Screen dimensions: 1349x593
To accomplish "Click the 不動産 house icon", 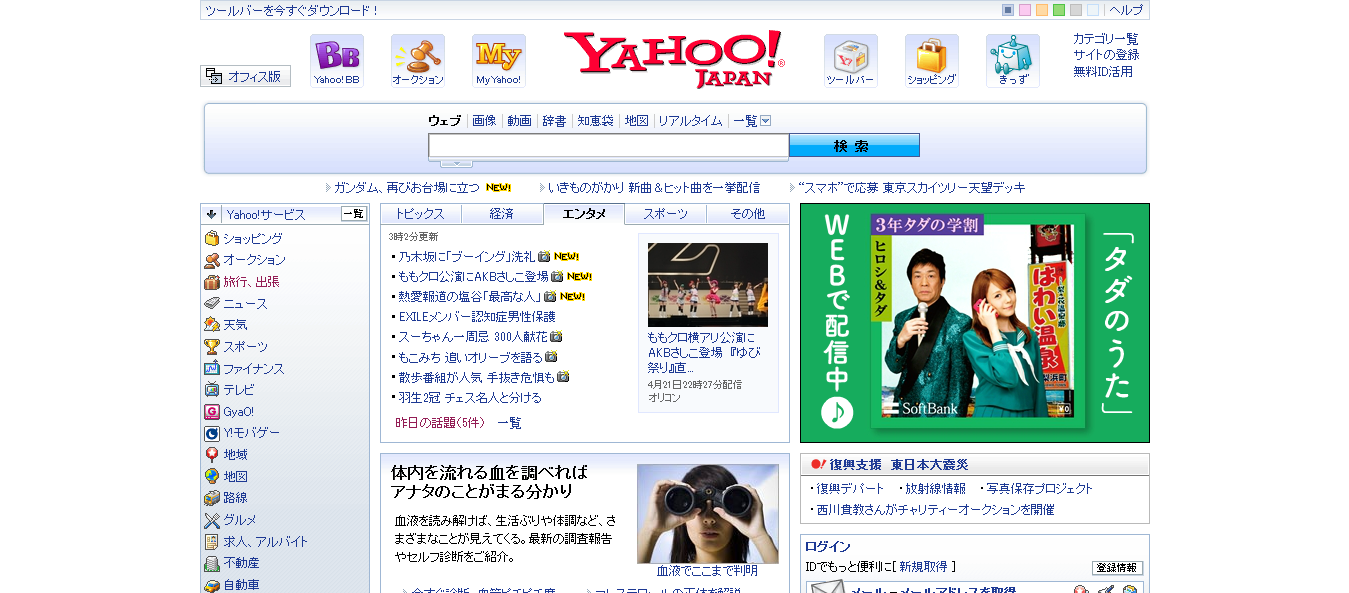I will click(x=212, y=563).
